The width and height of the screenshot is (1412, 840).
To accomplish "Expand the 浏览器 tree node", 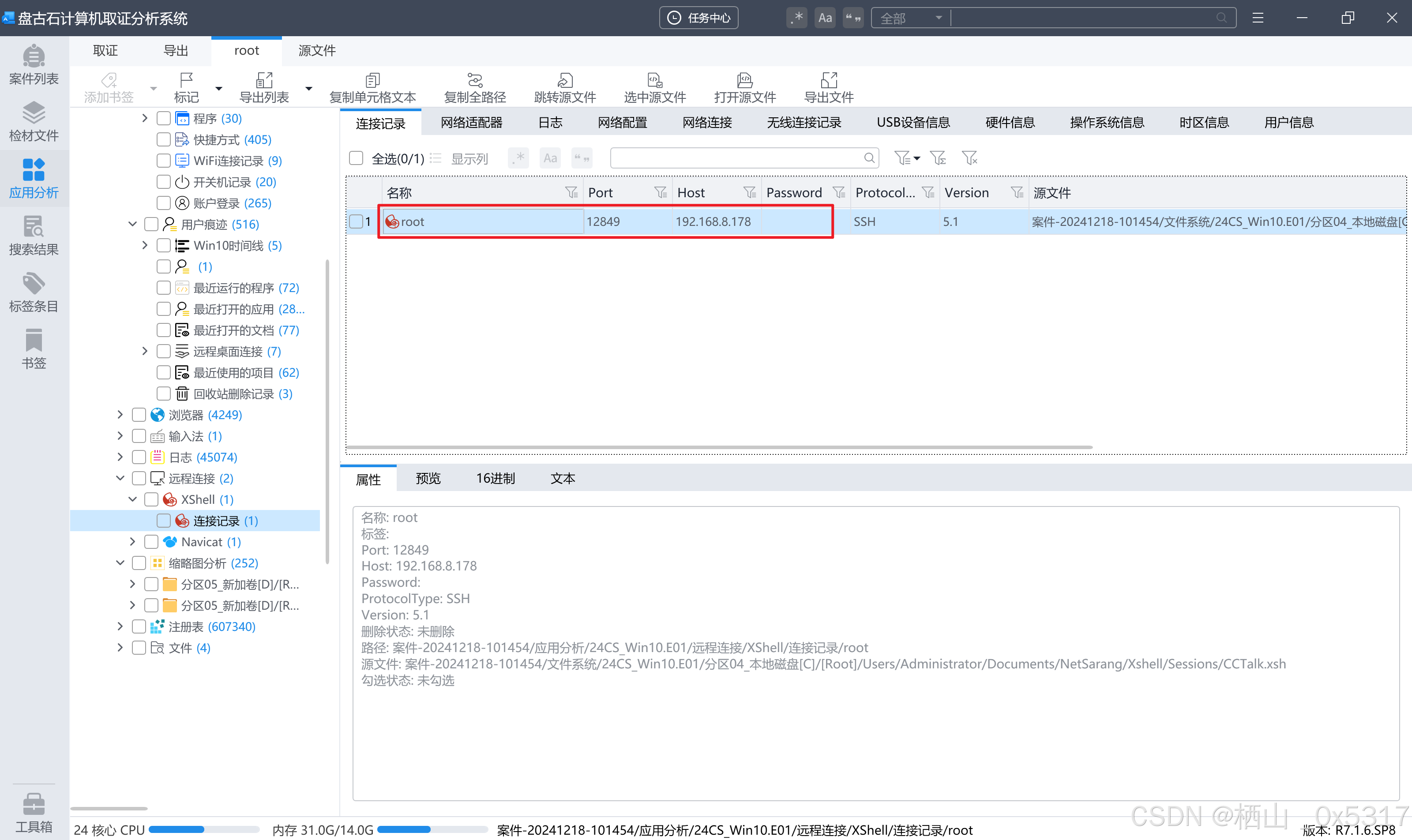I will tap(120, 415).
